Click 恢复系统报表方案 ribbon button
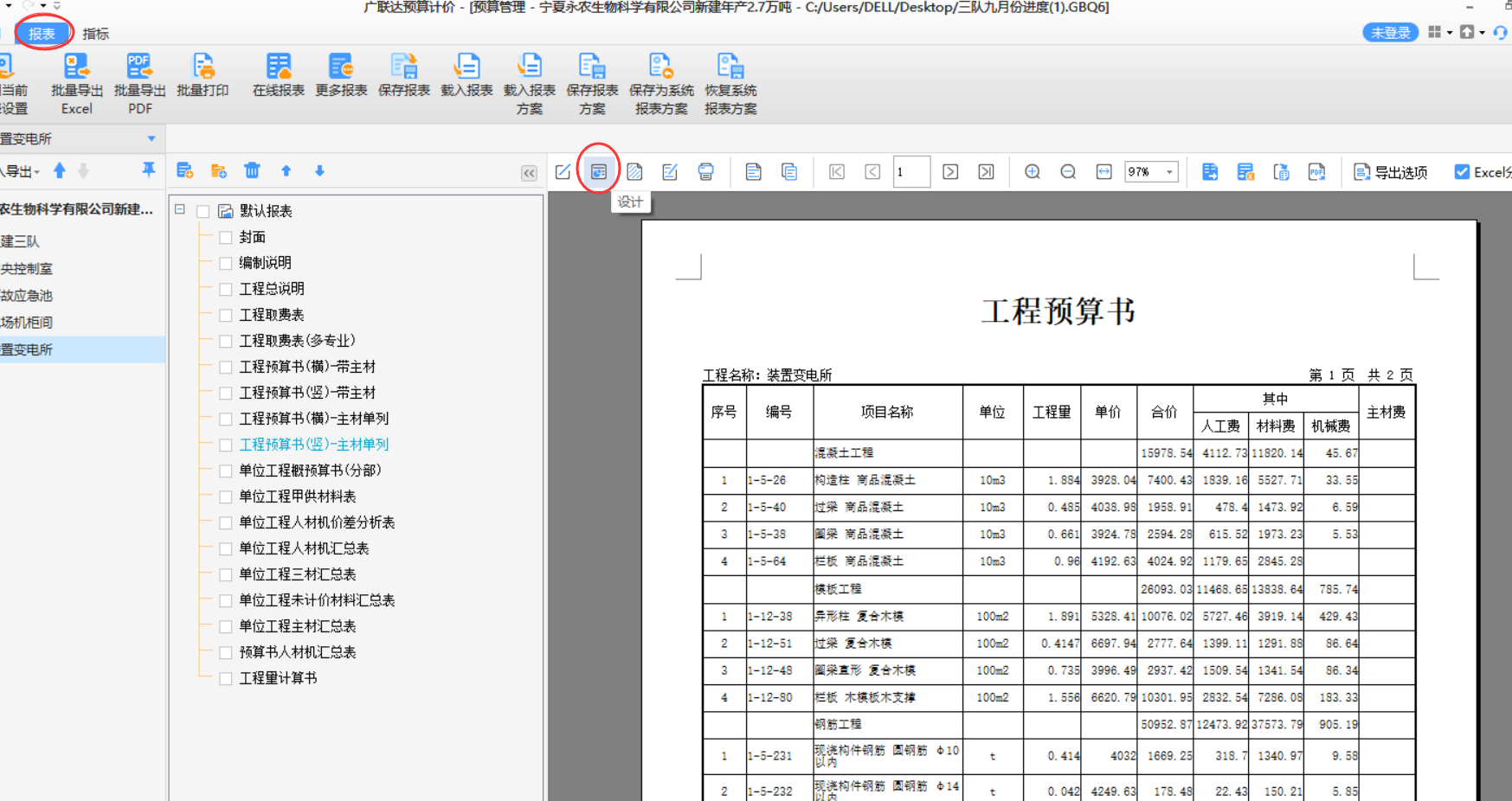1512x801 pixels. click(x=730, y=84)
